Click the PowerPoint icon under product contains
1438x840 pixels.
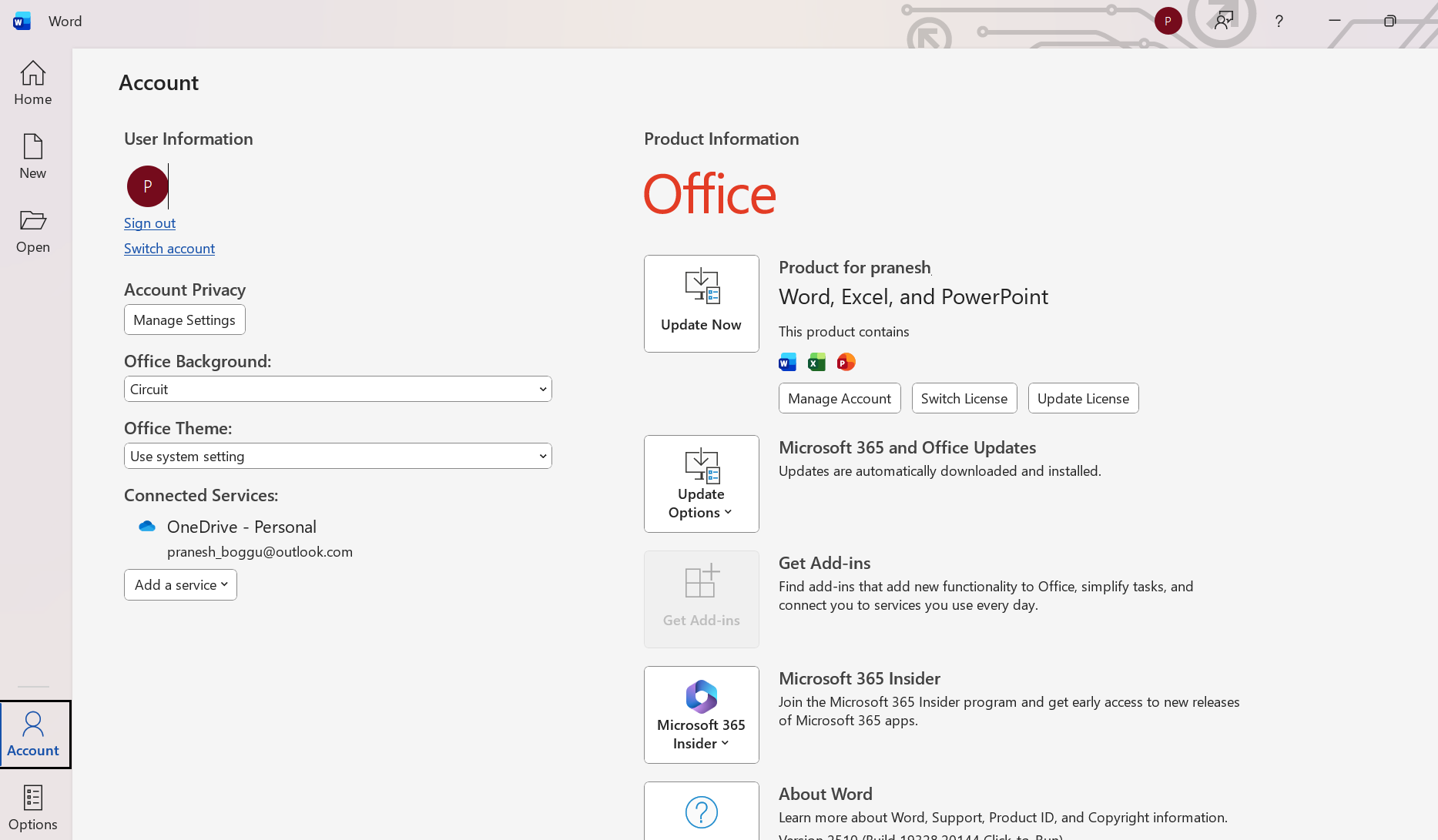point(846,362)
